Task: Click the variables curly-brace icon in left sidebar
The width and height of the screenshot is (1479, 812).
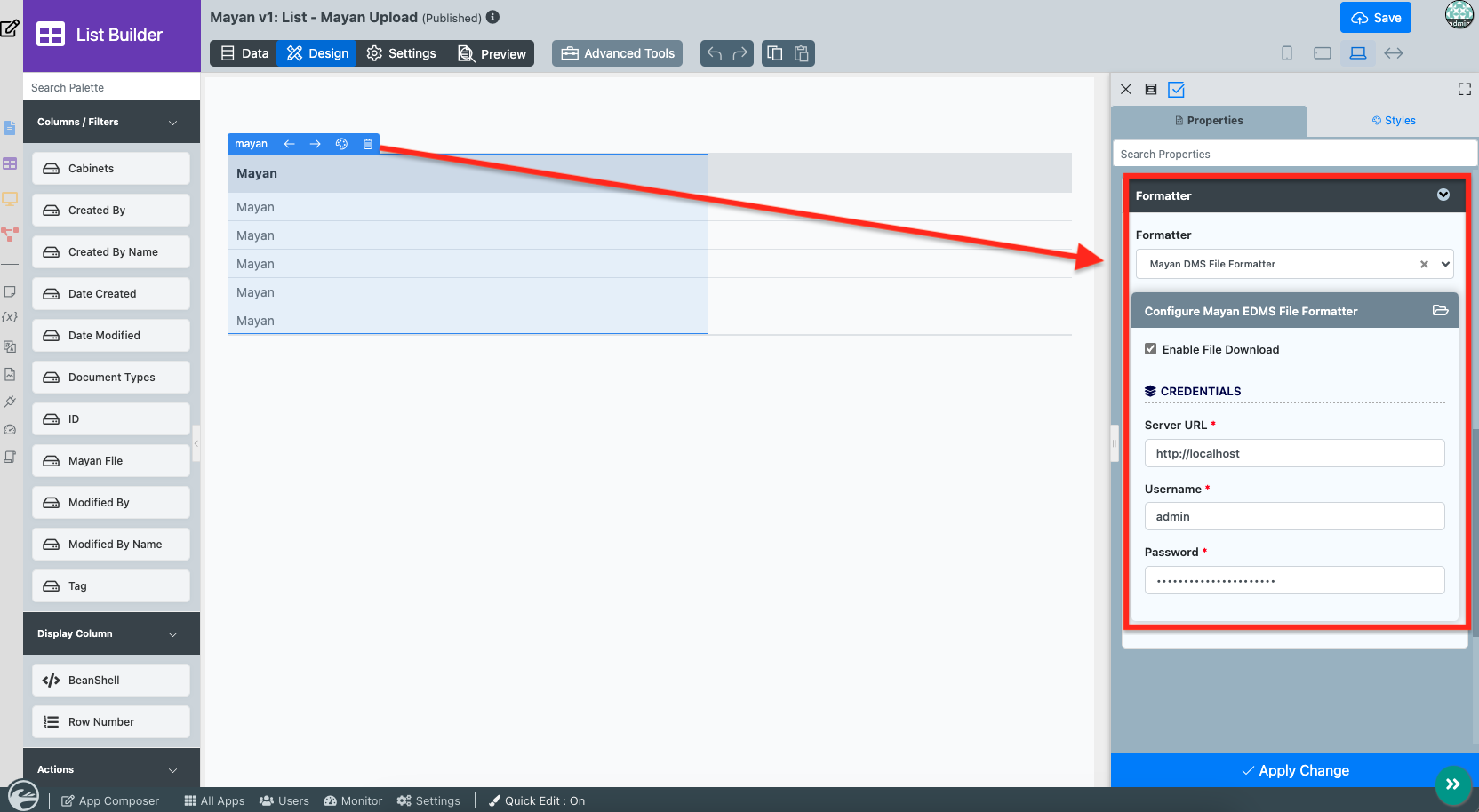Action: coord(10,317)
